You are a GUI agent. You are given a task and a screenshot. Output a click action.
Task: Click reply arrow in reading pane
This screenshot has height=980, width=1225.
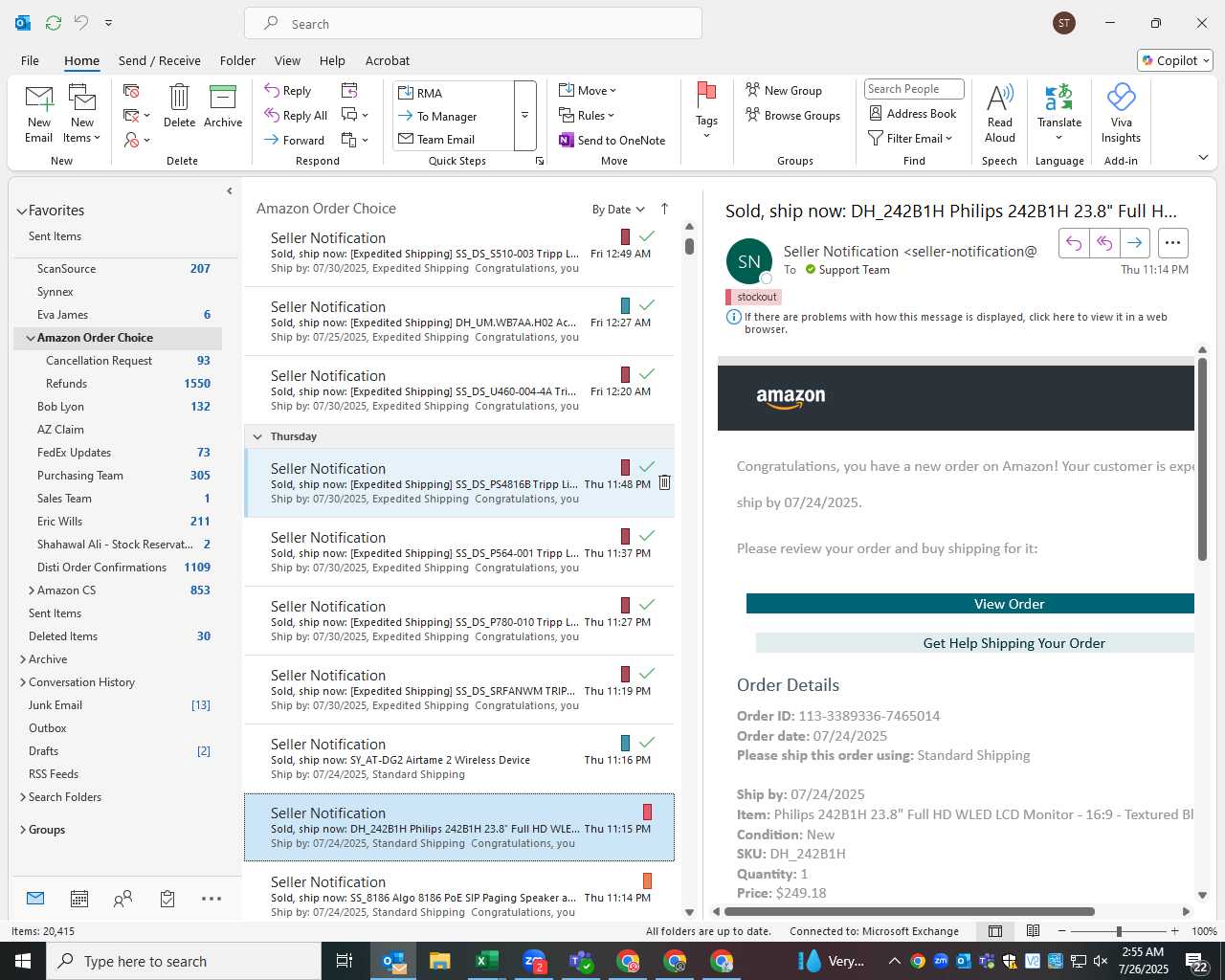pyautogui.click(x=1074, y=243)
